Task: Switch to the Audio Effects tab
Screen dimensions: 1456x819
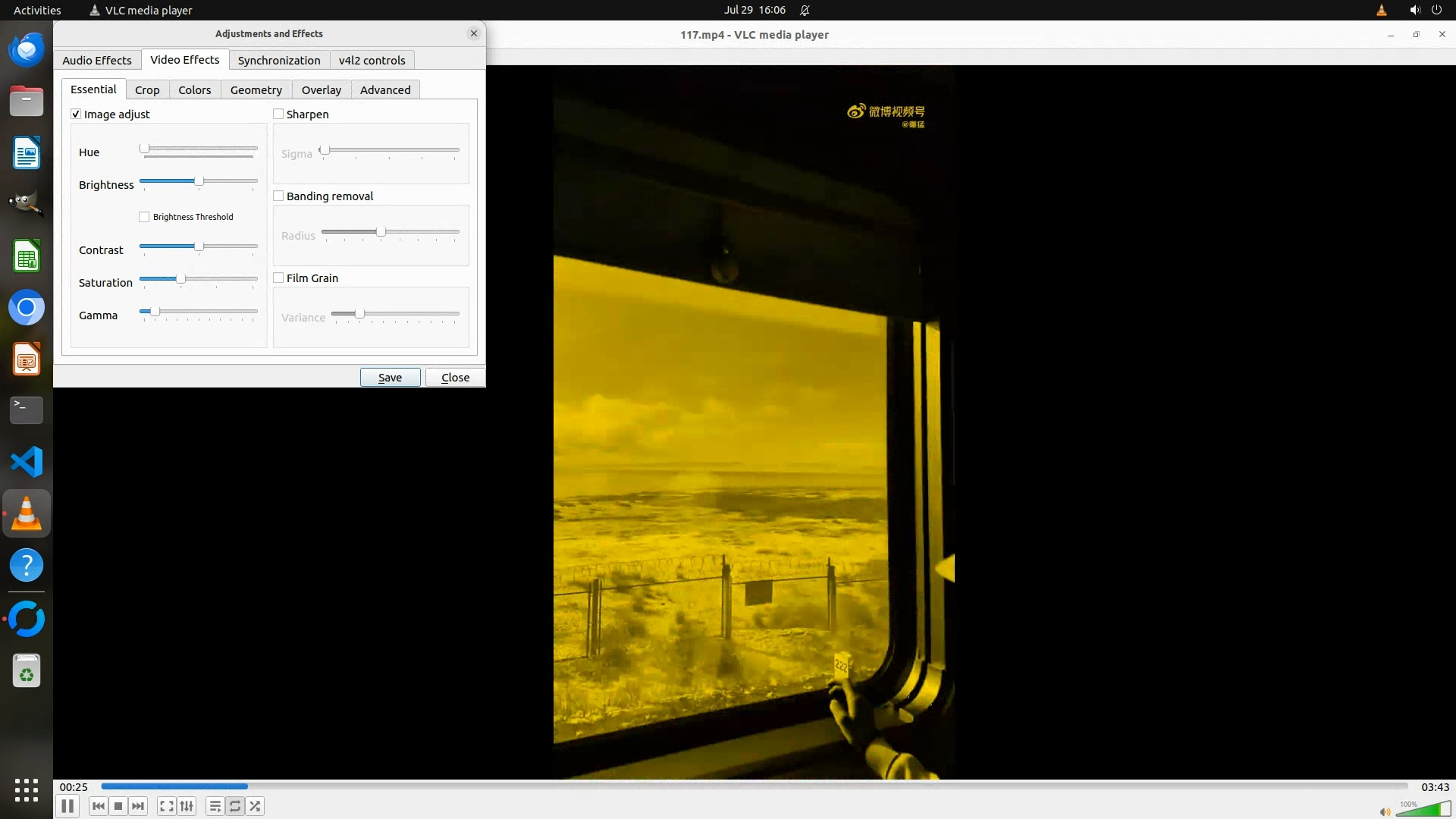Action: pos(96,61)
